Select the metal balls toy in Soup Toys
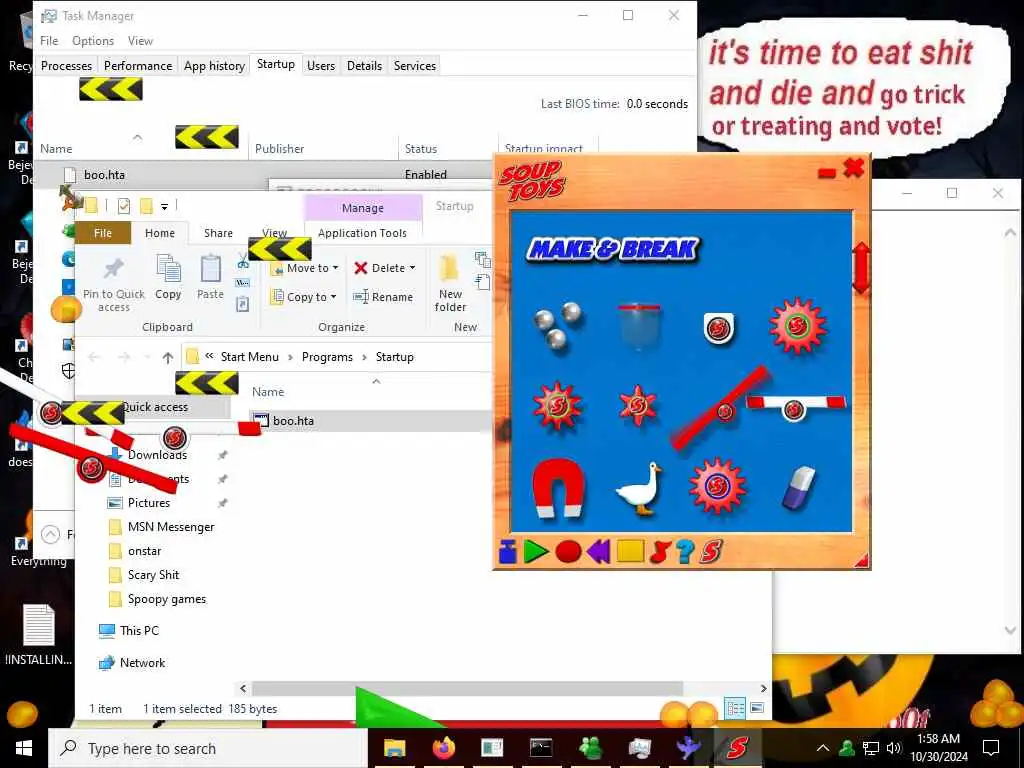This screenshot has width=1024, height=768. (557, 326)
